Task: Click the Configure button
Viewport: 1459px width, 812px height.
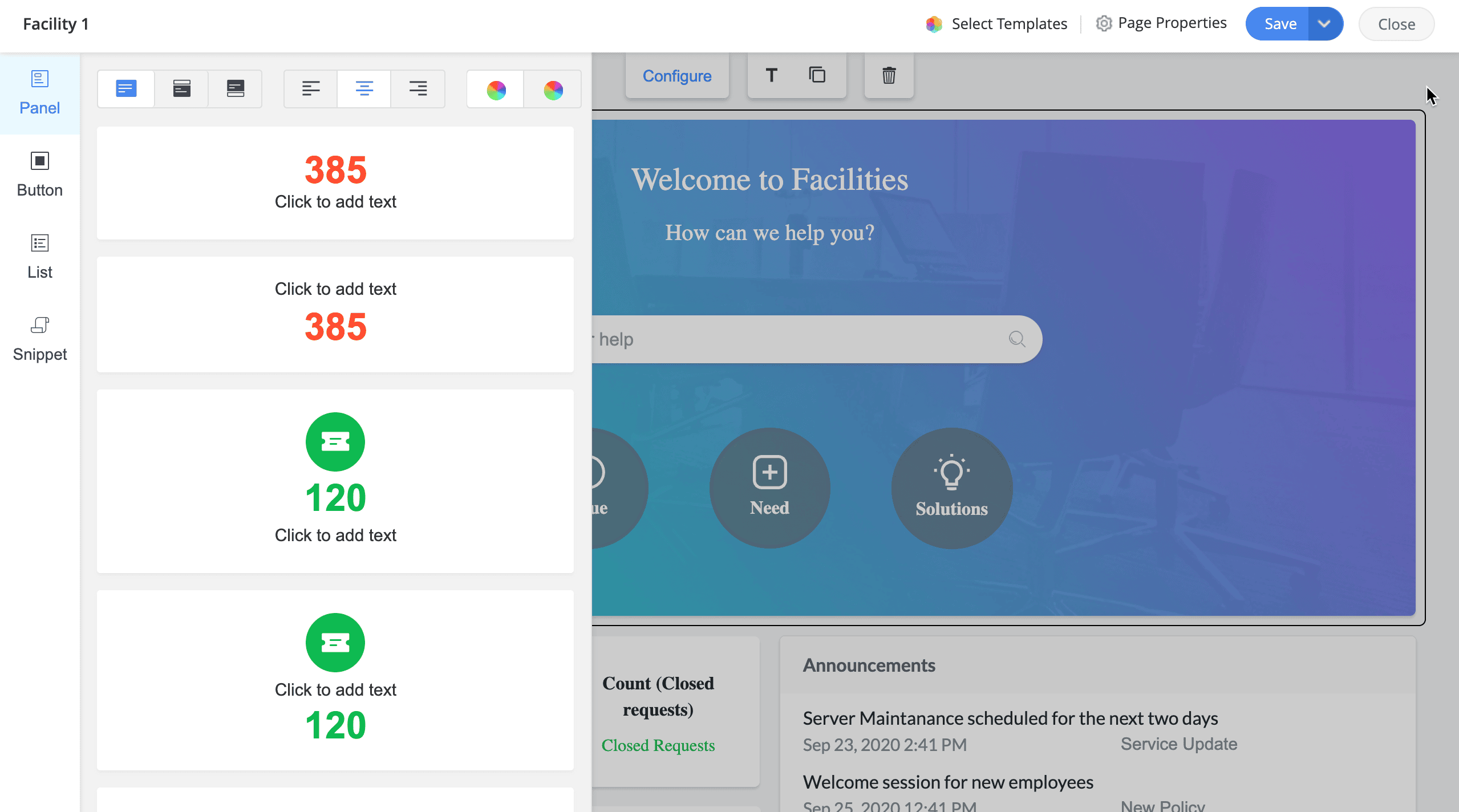Action: (x=677, y=76)
